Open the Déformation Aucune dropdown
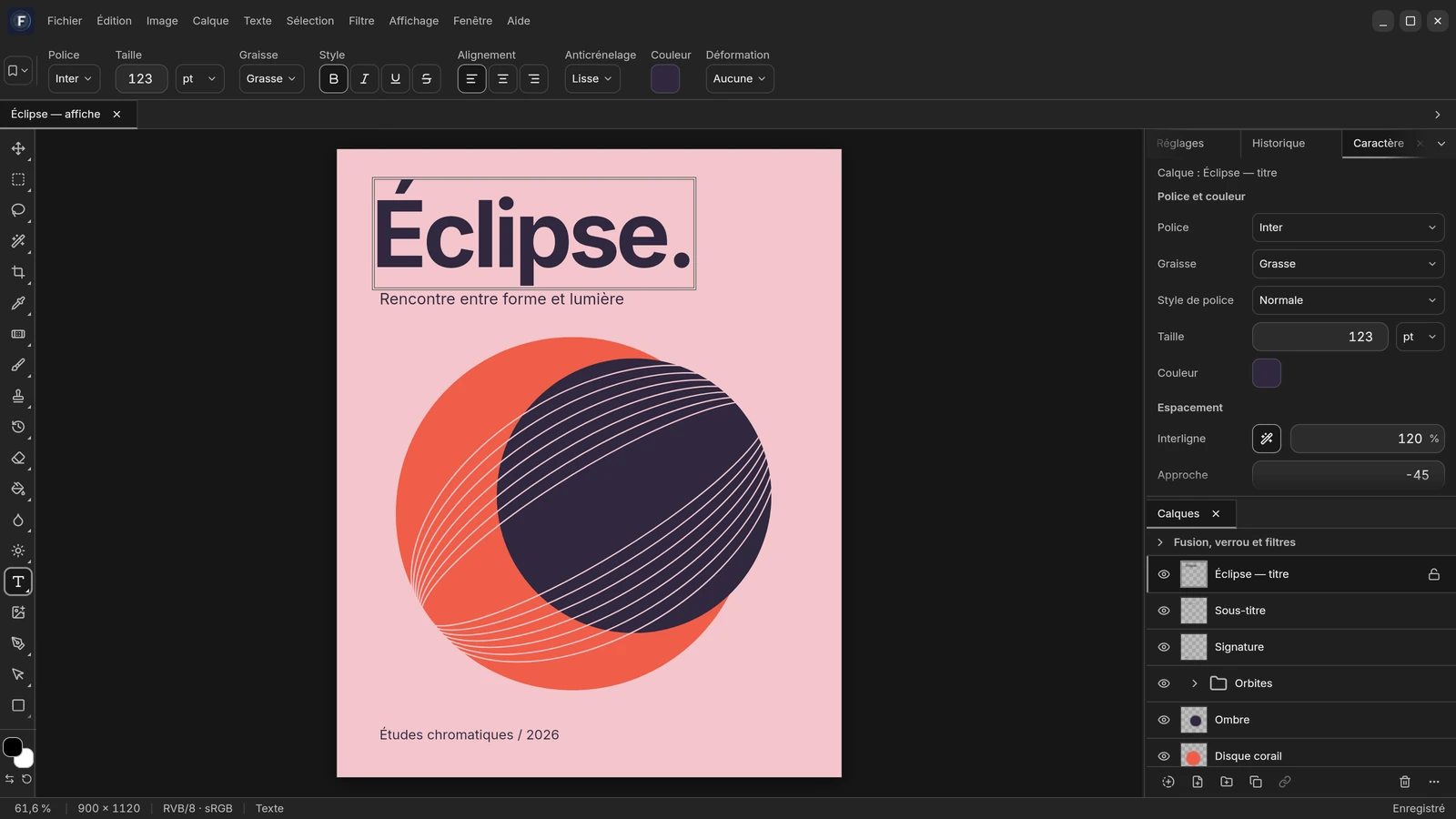Screen dimensions: 1456x819 pos(740,79)
